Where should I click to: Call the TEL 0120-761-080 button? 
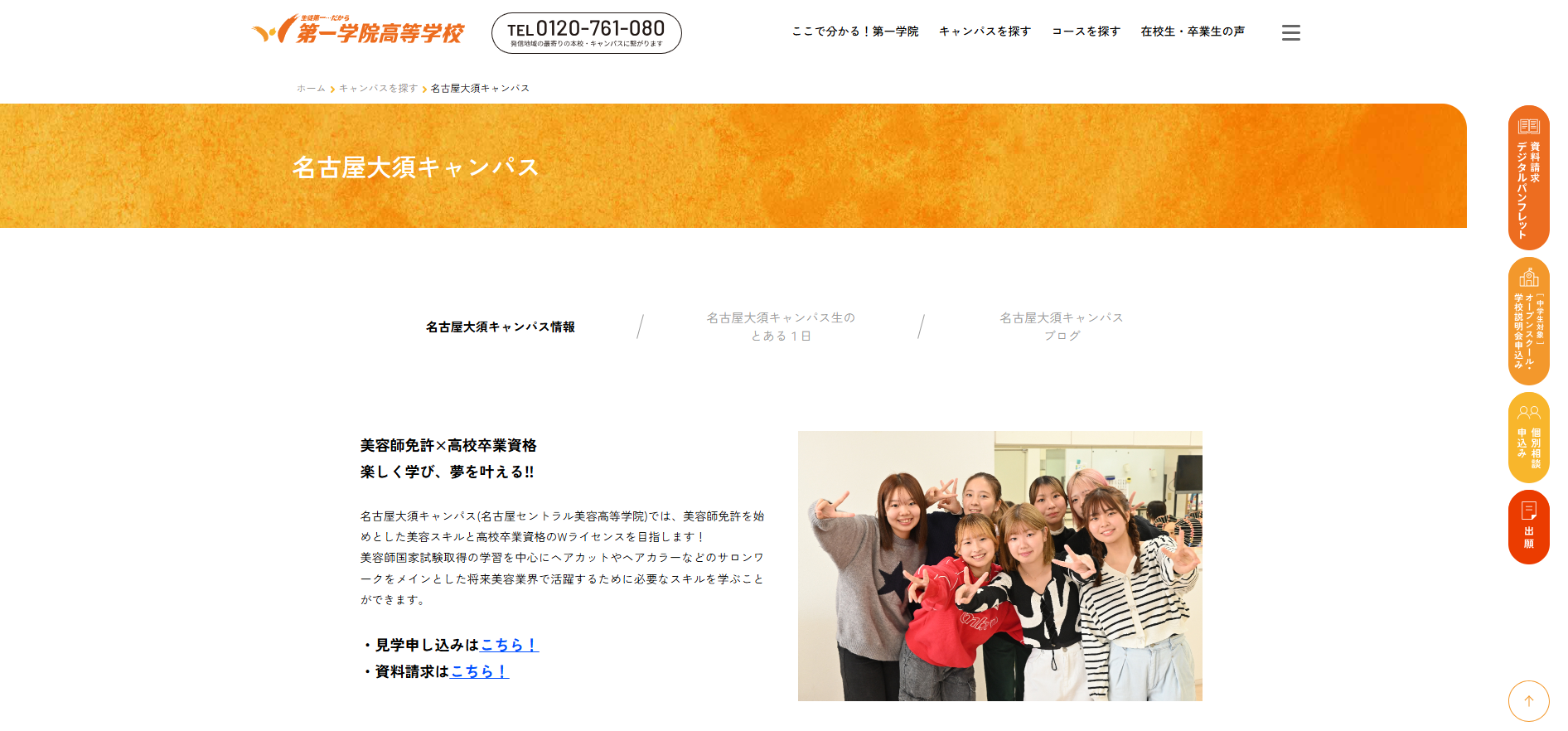(x=587, y=33)
